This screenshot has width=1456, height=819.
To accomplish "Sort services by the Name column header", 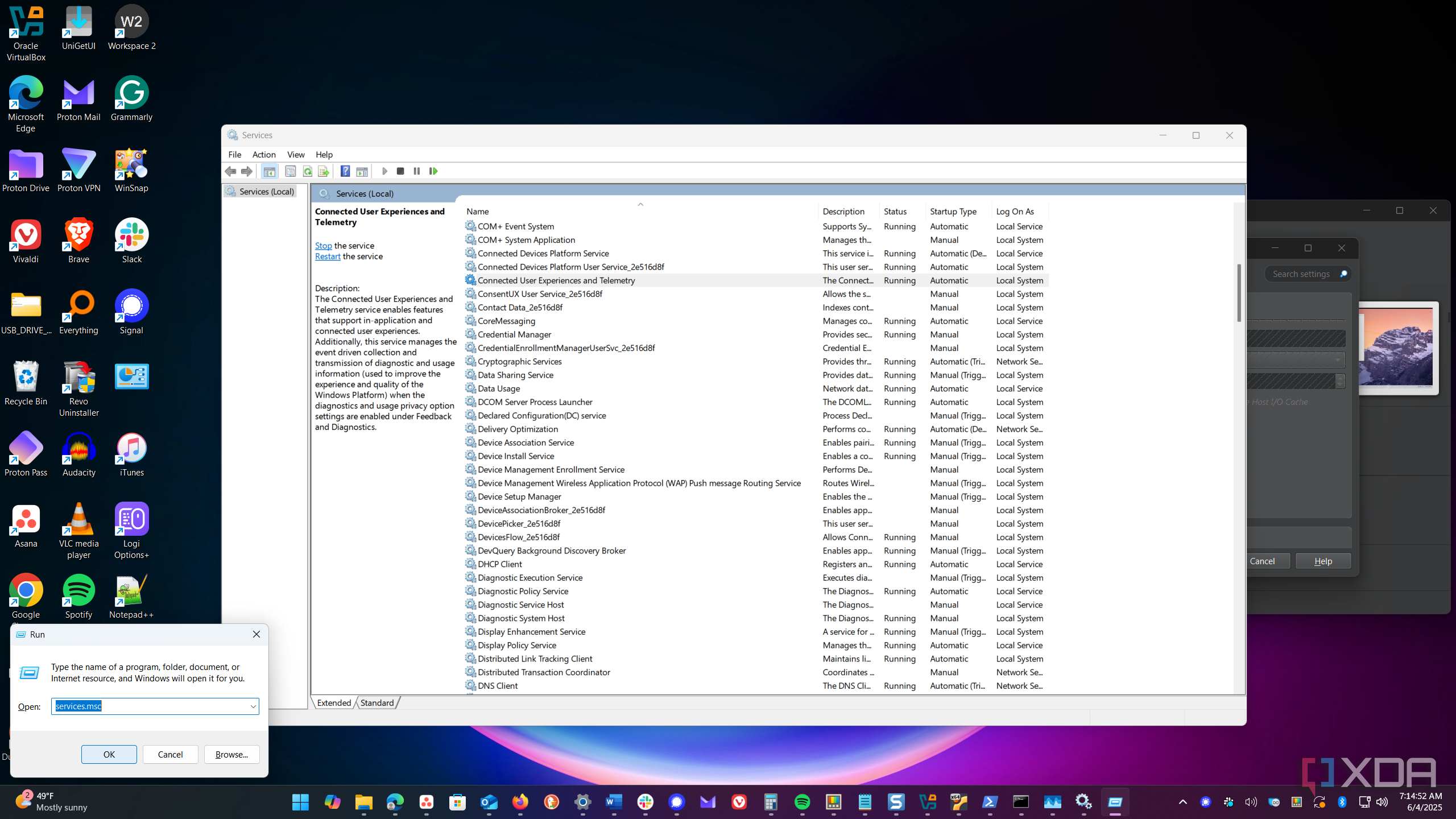I will 478,212.
